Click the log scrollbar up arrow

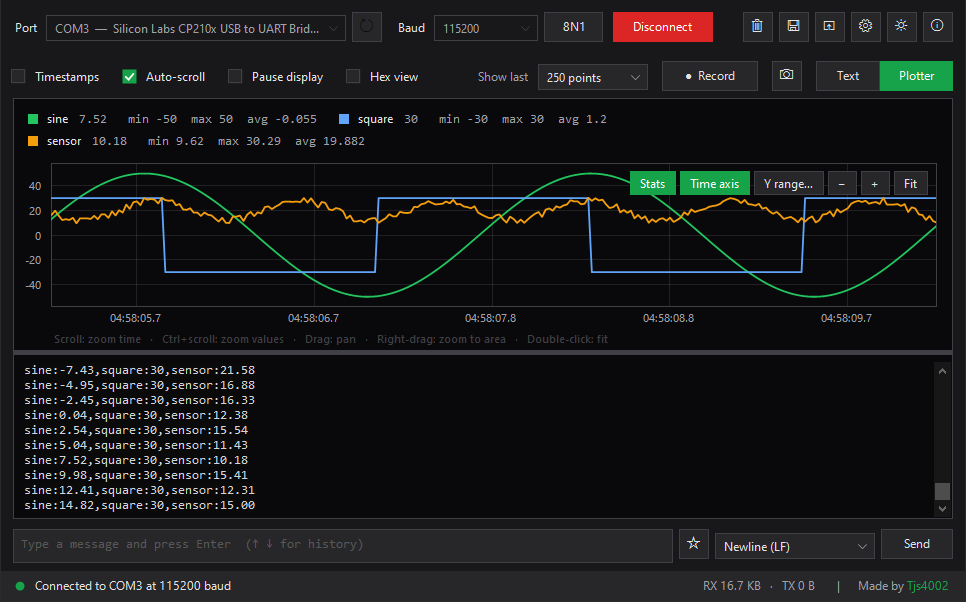coord(942,371)
